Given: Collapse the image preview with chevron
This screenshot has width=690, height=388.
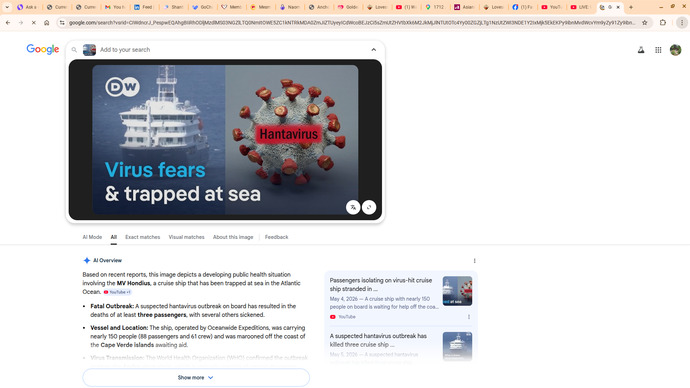Looking at the screenshot, I should 374,50.
